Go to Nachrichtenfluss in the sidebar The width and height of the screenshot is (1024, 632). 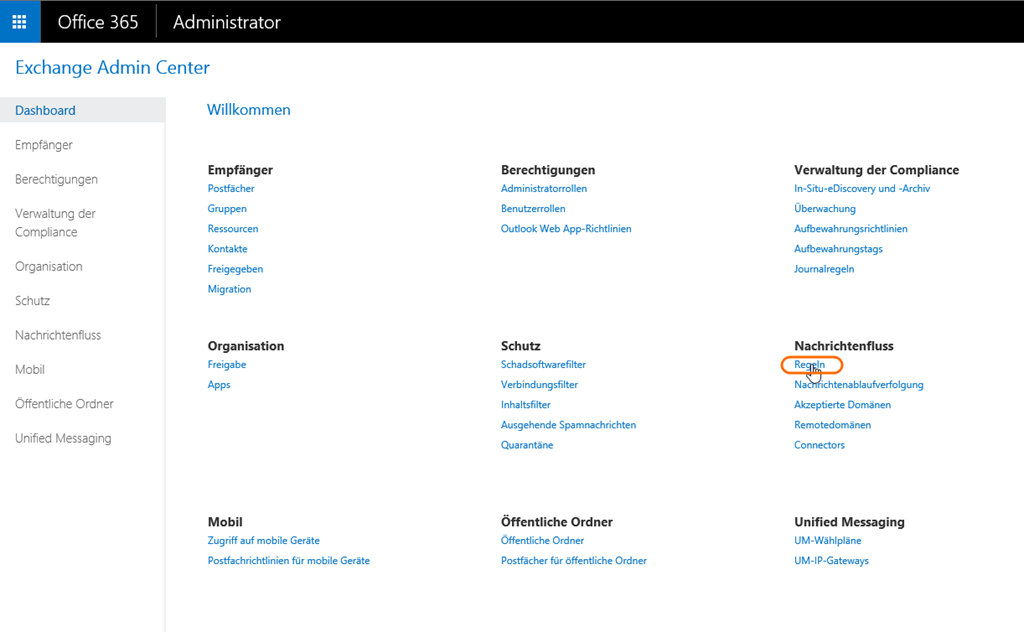[x=58, y=335]
